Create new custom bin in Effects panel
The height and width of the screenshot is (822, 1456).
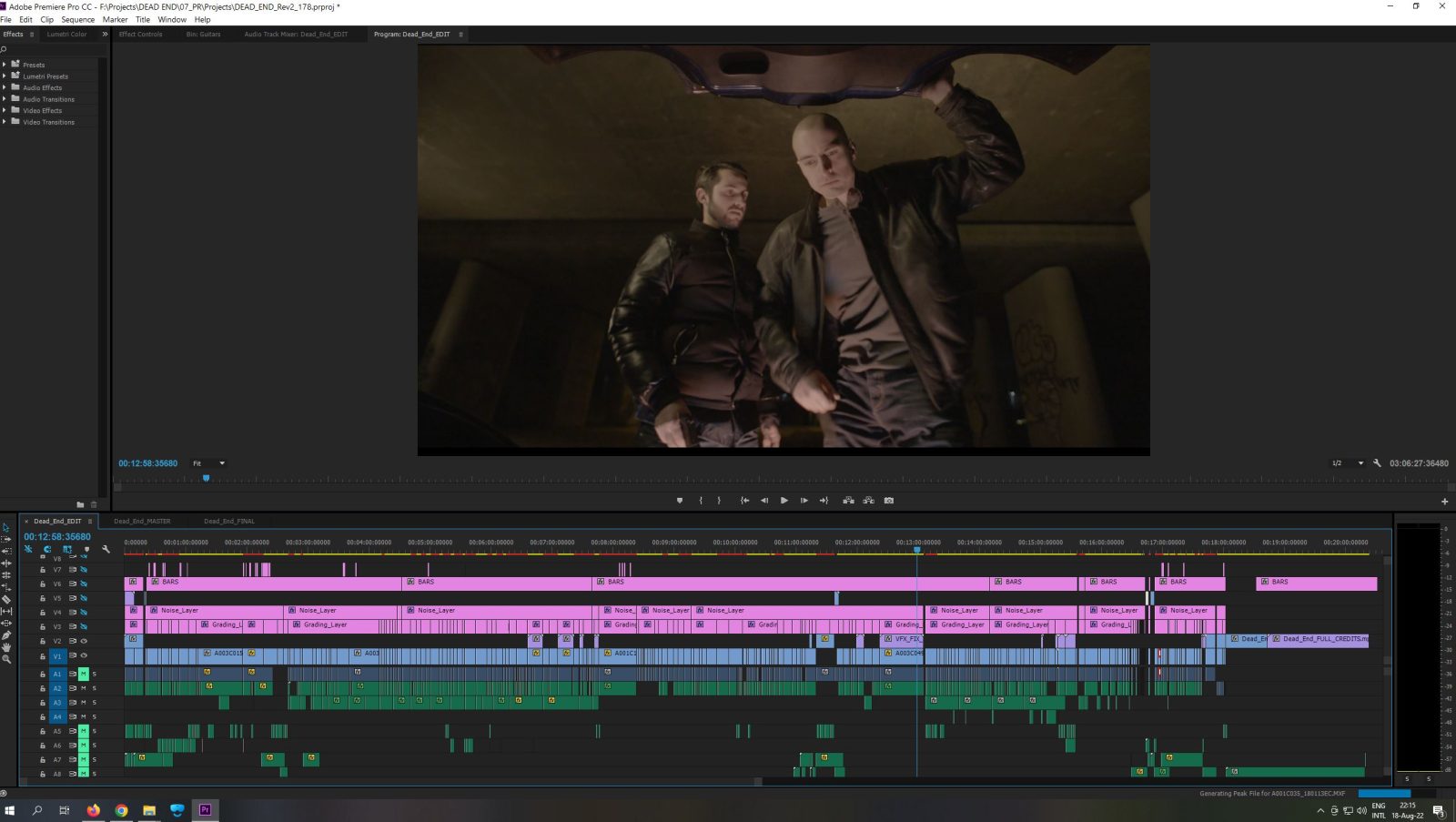(80, 504)
